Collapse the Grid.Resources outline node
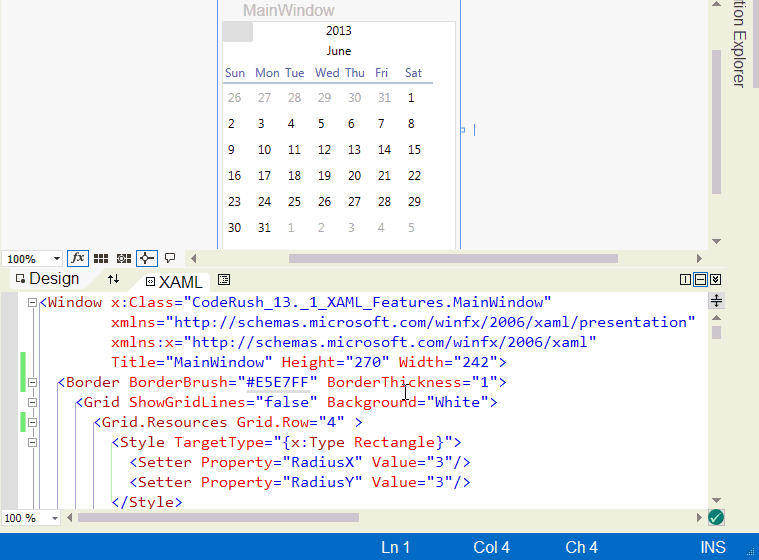 click(x=32, y=423)
